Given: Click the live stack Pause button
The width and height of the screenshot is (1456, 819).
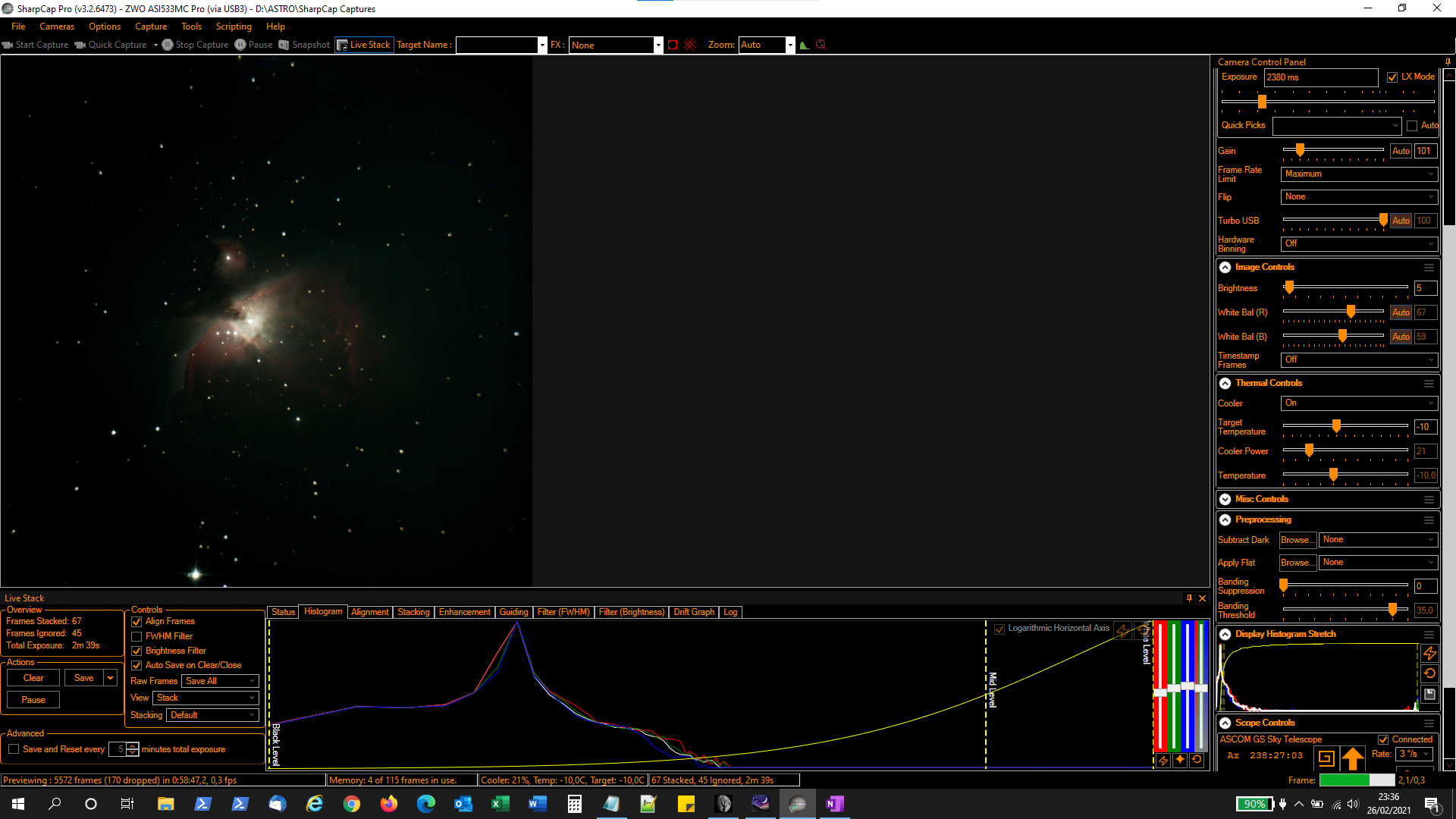Looking at the screenshot, I should coord(33,700).
